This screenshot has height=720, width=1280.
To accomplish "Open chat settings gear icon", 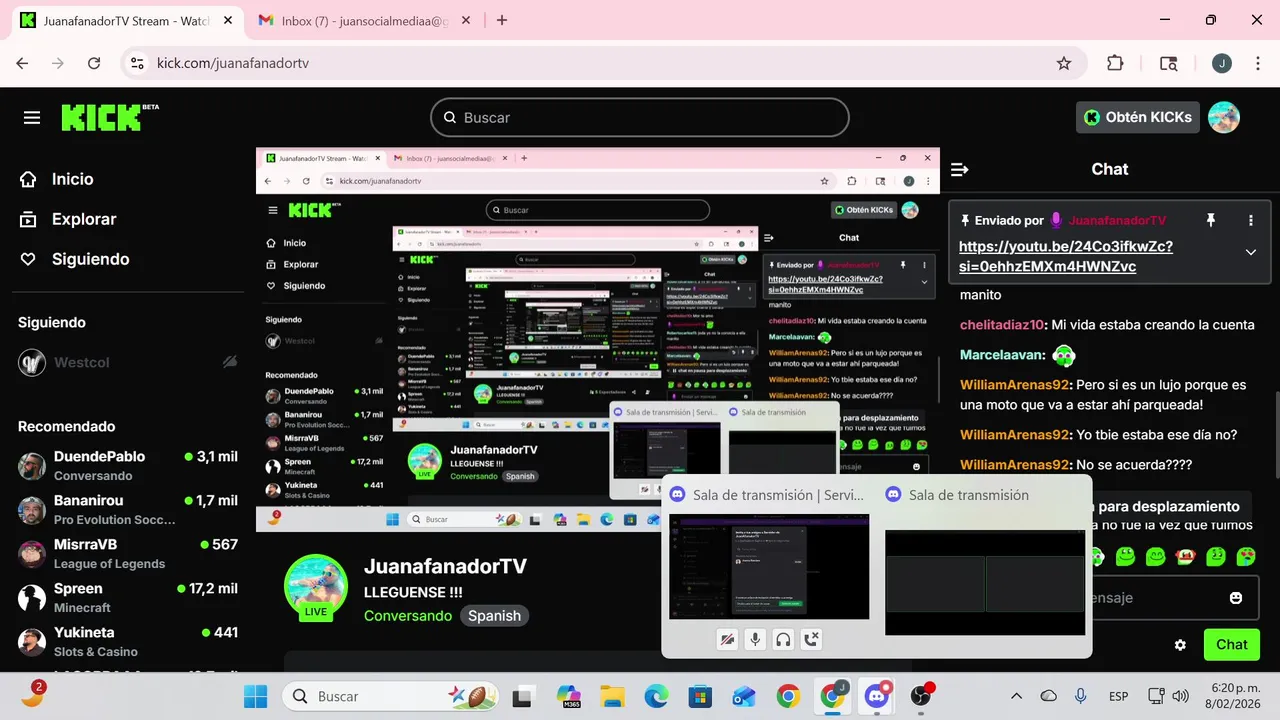I will tap(1180, 645).
